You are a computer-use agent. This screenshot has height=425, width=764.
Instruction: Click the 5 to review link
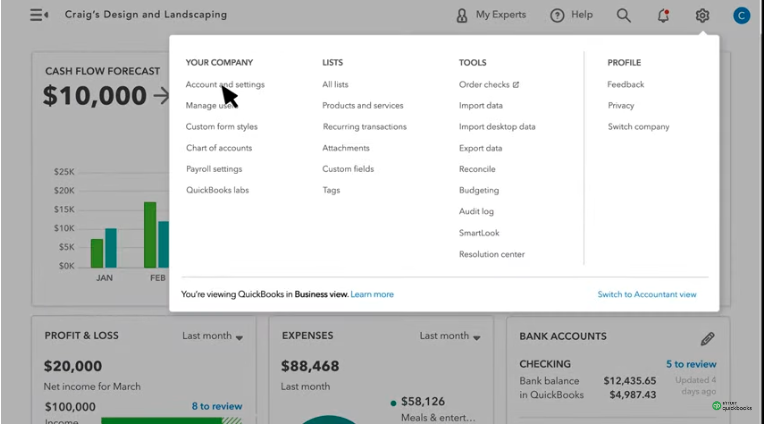click(x=691, y=364)
